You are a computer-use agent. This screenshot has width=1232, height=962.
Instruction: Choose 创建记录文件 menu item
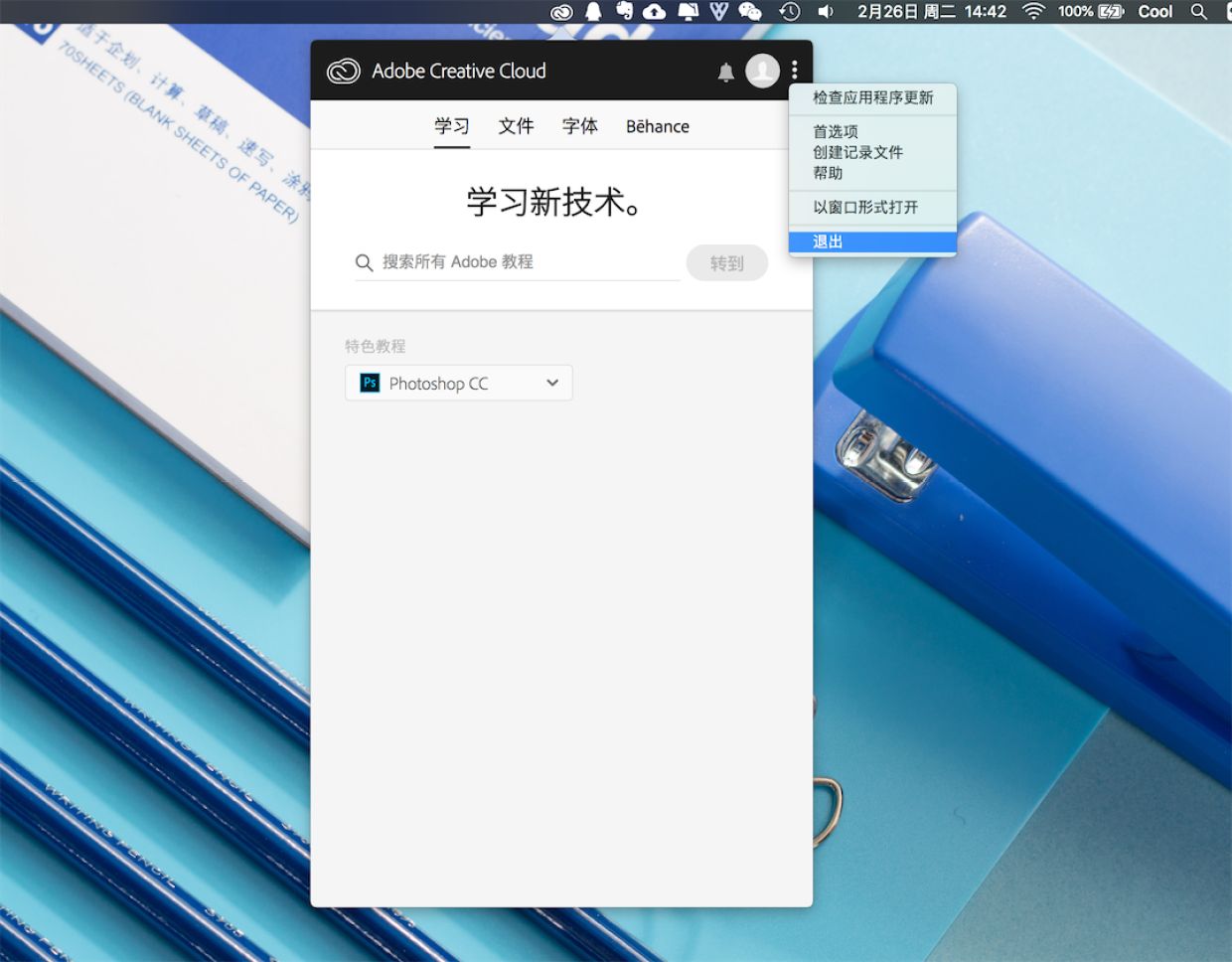point(873,152)
